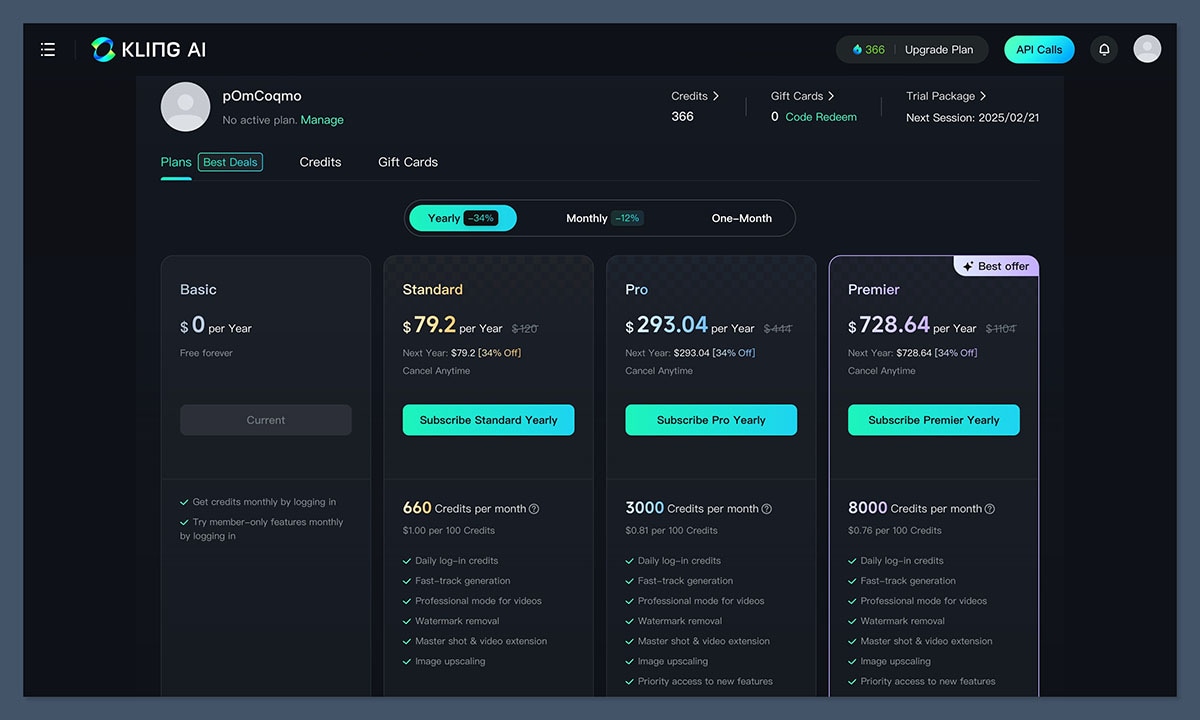The height and width of the screenshot is (720, 1200).
Task: Click the help icon beside 8000 Credits per month
Action: 989,509
